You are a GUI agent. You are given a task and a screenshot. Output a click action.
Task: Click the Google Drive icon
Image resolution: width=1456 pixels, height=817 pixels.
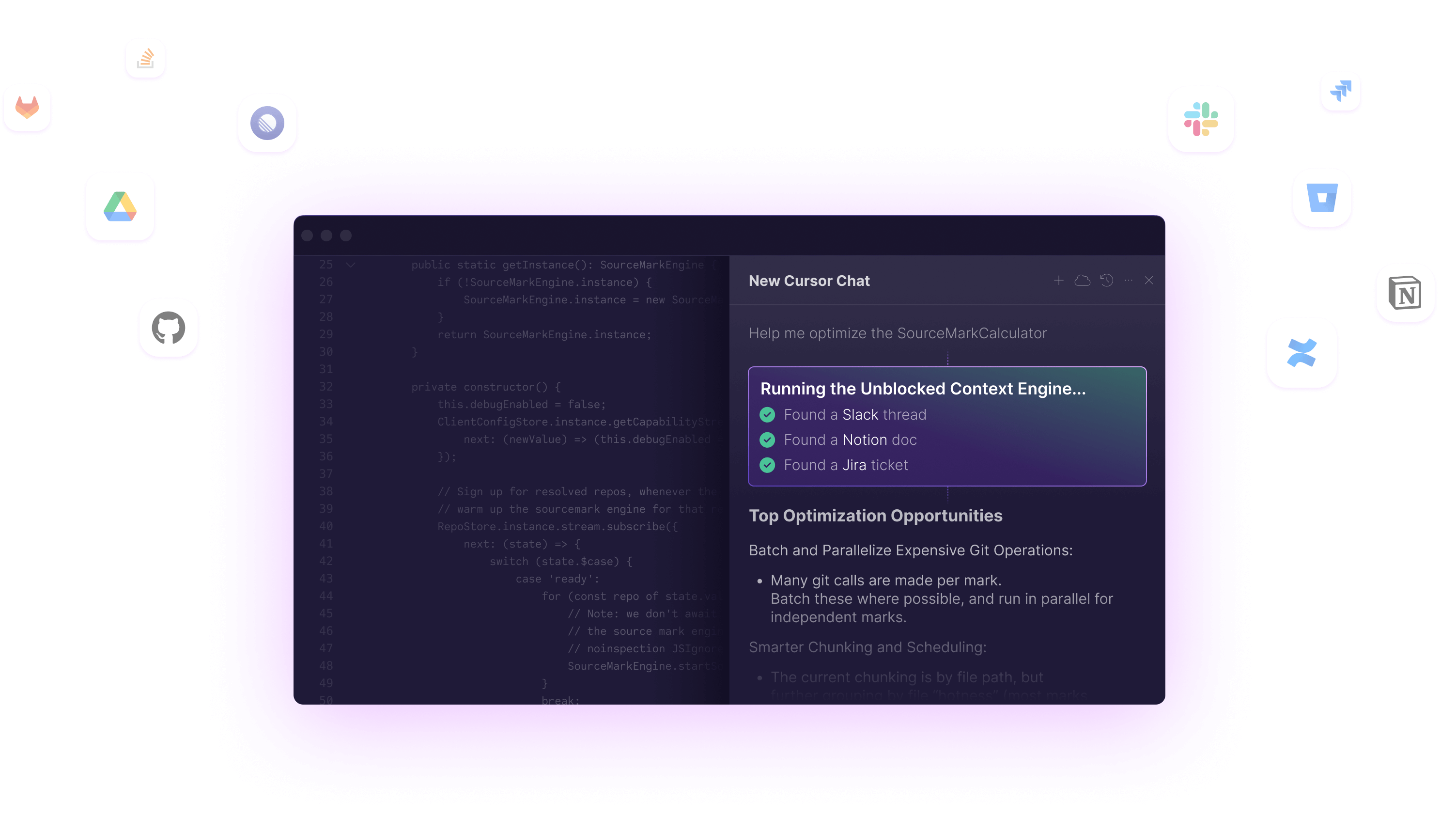click(120, 207)
